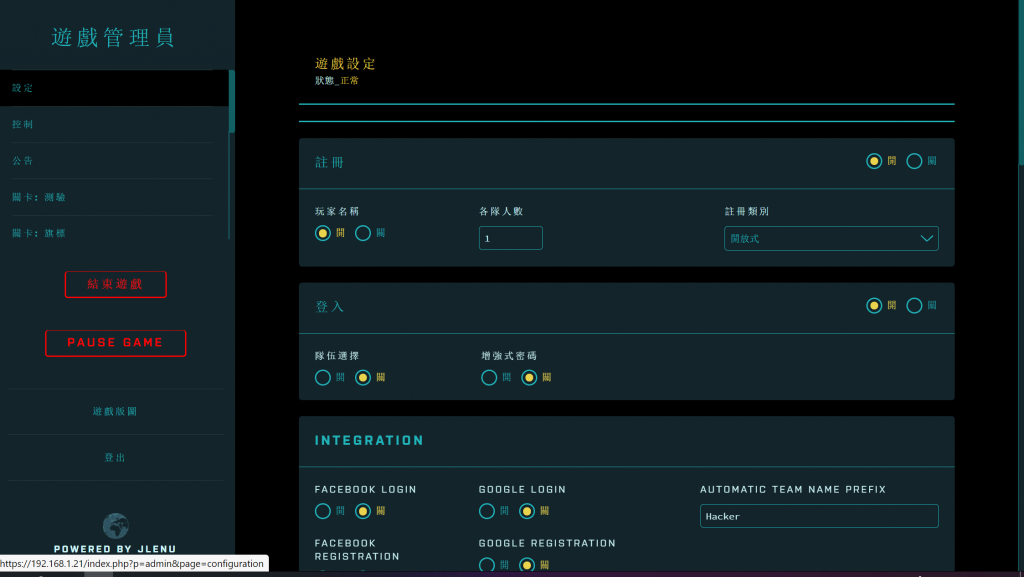Enable Facebook Login with 開 option
The image size is (1024, 577).
point(323,511)
